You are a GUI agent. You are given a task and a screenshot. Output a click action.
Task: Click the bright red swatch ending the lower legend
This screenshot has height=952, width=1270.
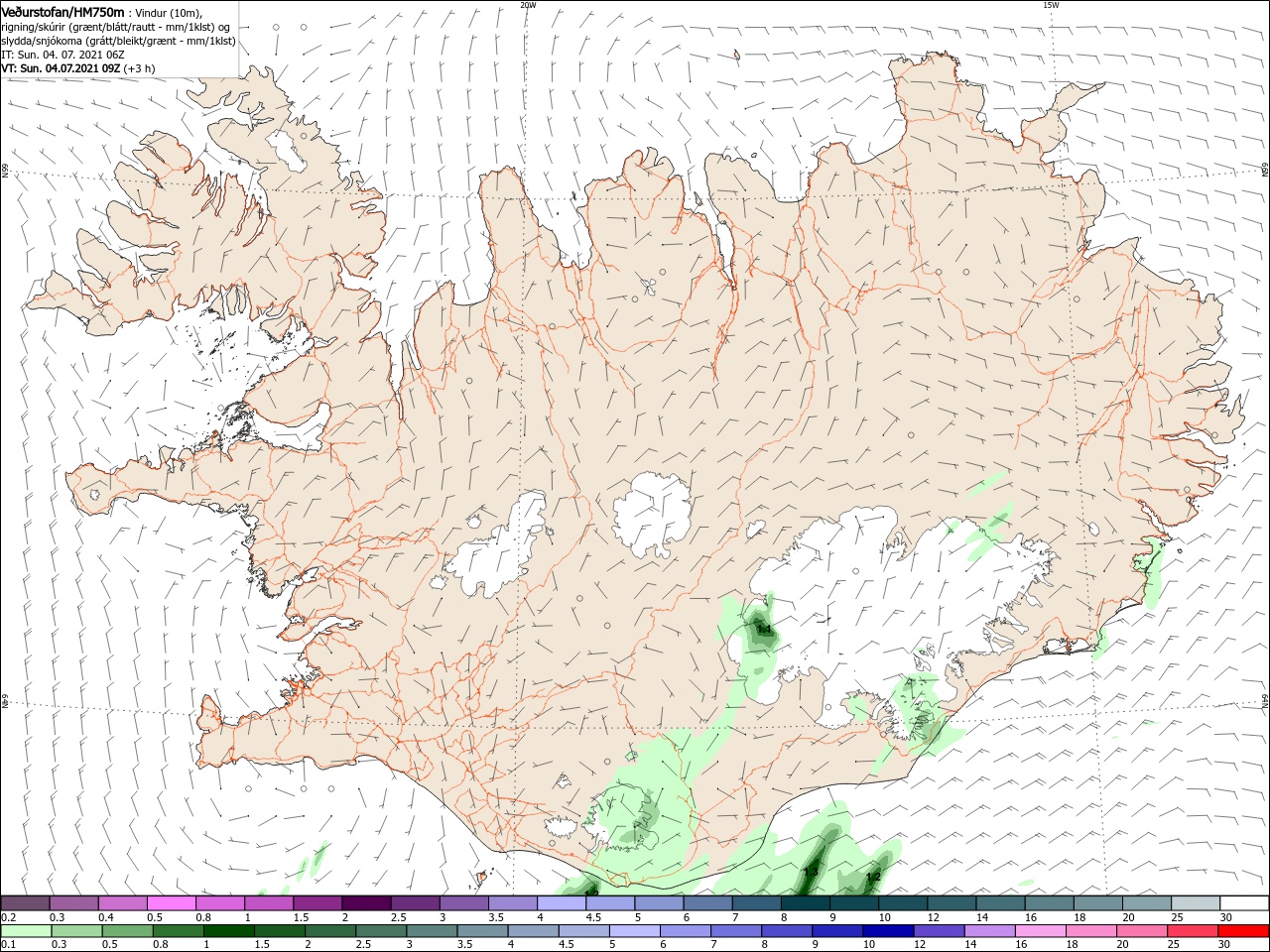[x=1243, y=931]
